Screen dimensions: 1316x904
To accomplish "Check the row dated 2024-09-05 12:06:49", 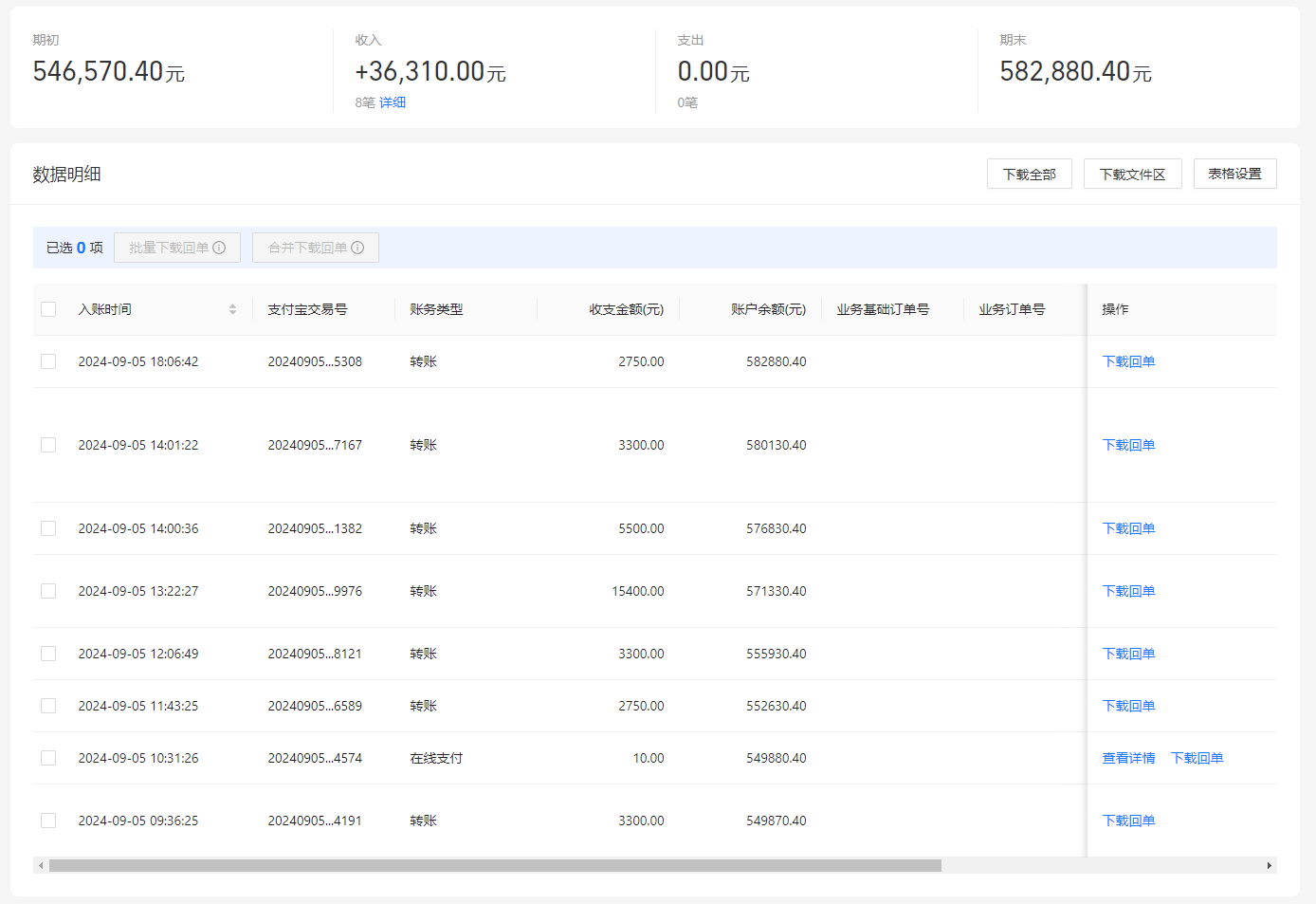I will pyautogui.click(x=48, y=654).
